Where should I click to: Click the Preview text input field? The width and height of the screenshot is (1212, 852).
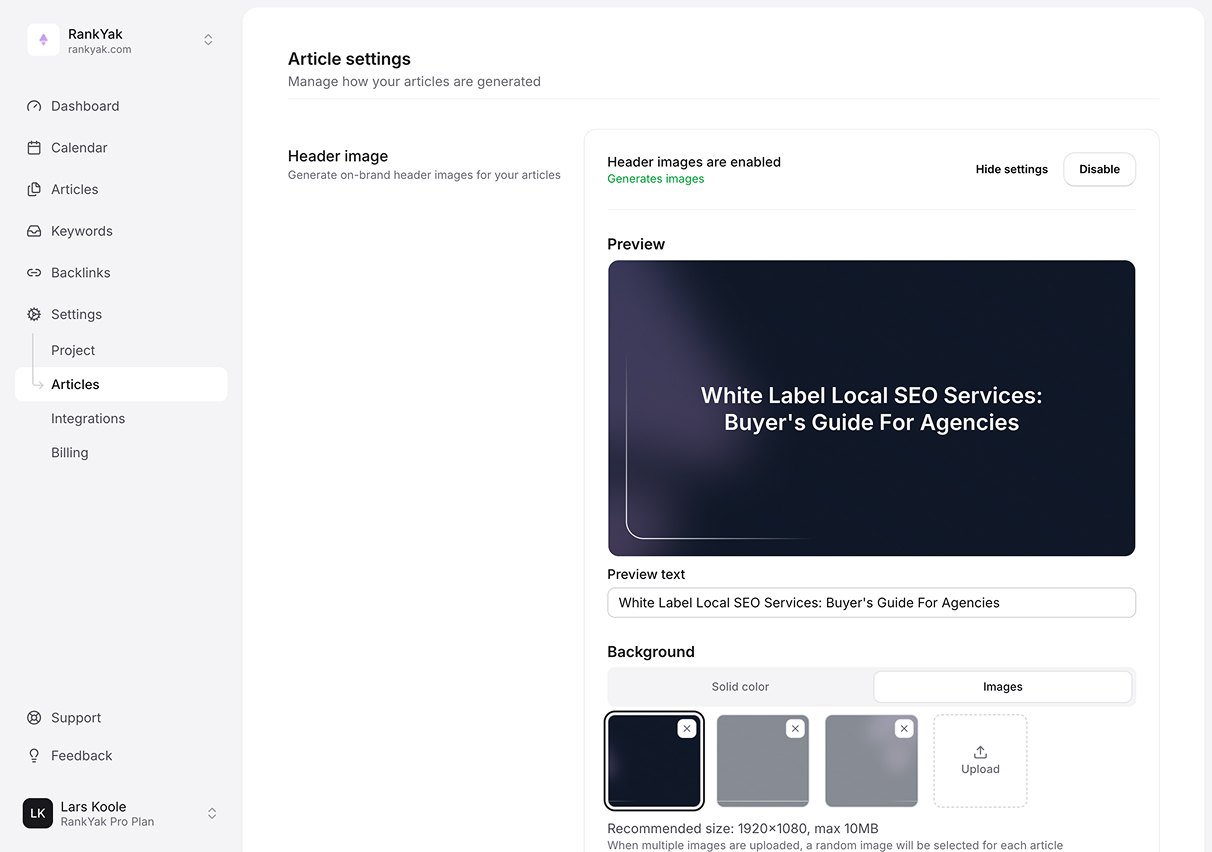click(871, 603)
